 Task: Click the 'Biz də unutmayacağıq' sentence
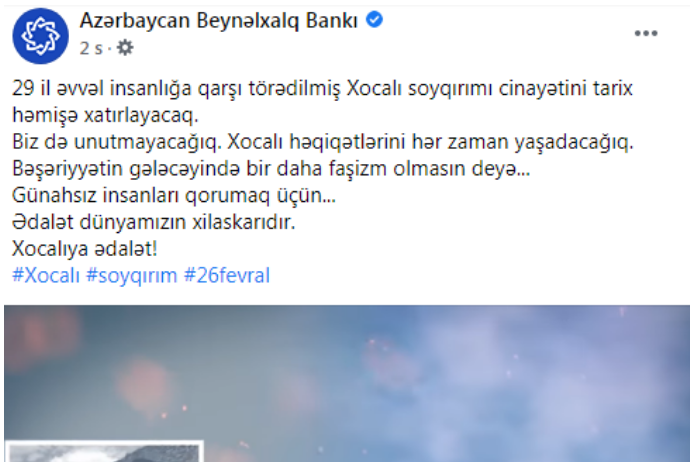[x=117, y=142]
